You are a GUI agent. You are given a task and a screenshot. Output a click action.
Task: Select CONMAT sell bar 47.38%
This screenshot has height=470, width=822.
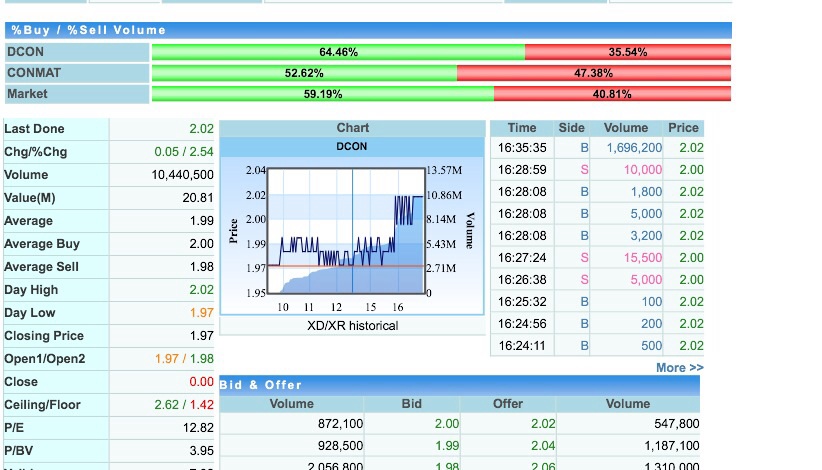593,73
